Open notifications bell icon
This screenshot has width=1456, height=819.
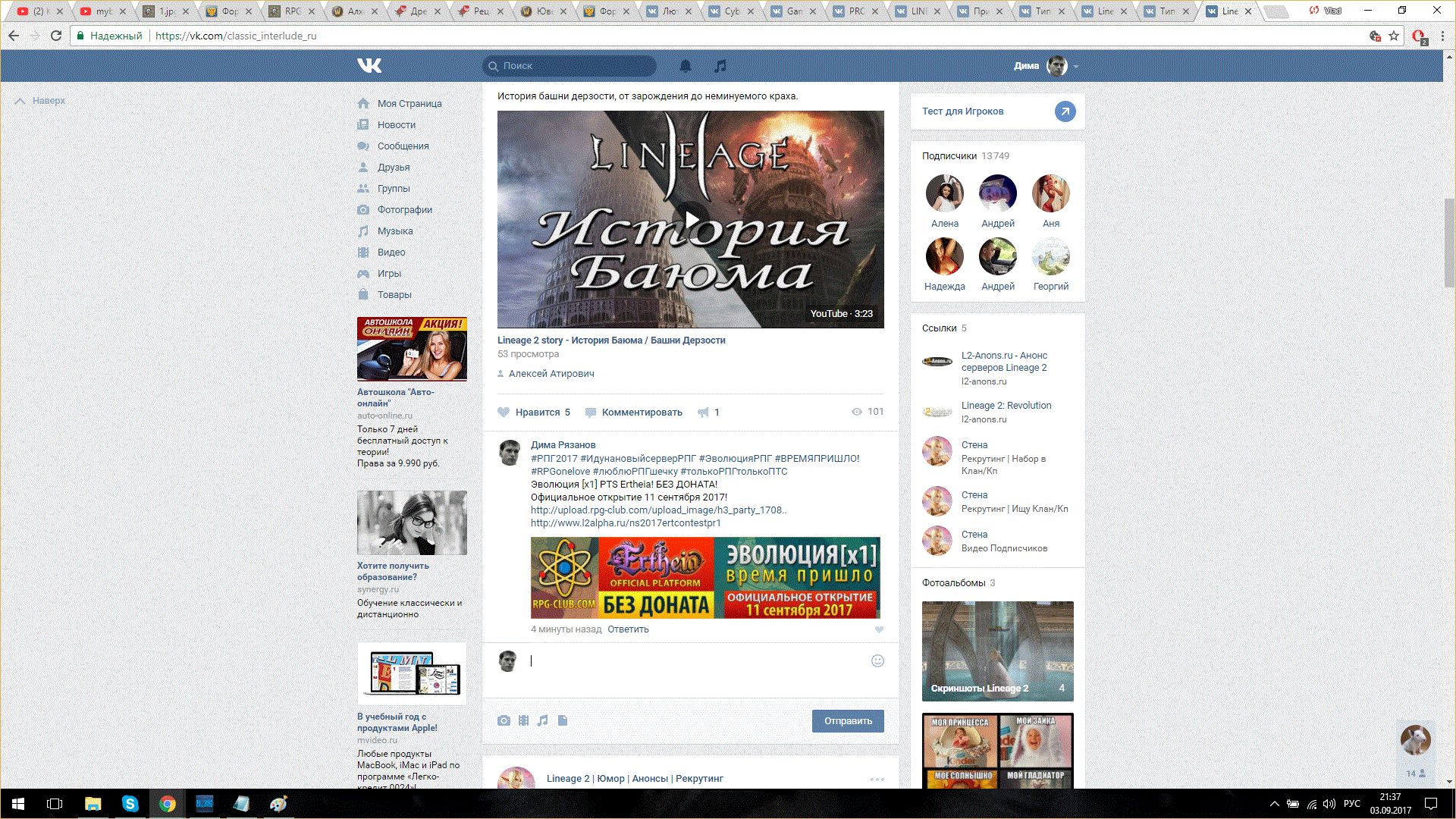click(686, 66)
